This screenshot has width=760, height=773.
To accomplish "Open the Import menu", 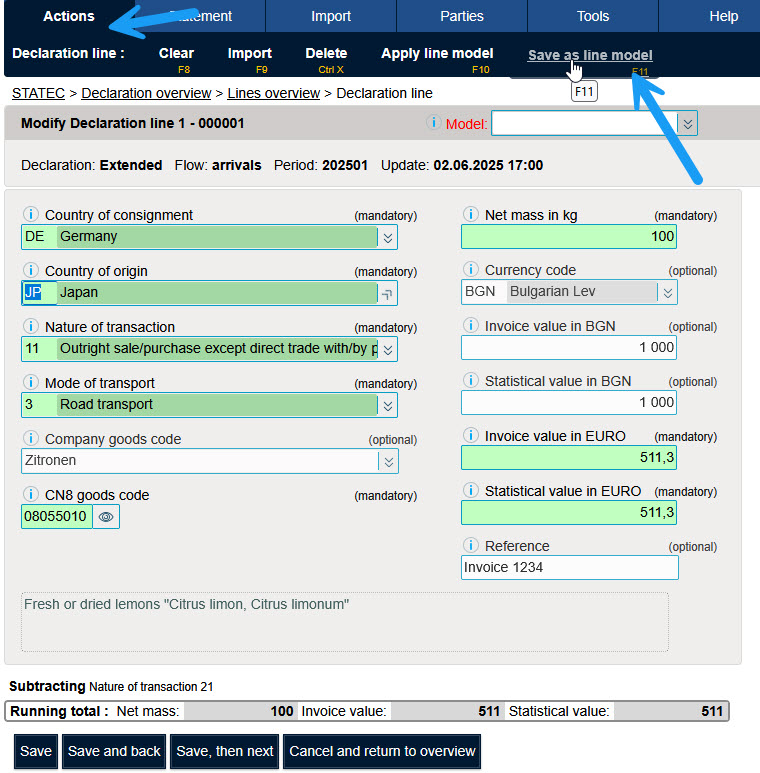I will pos(330,16).
